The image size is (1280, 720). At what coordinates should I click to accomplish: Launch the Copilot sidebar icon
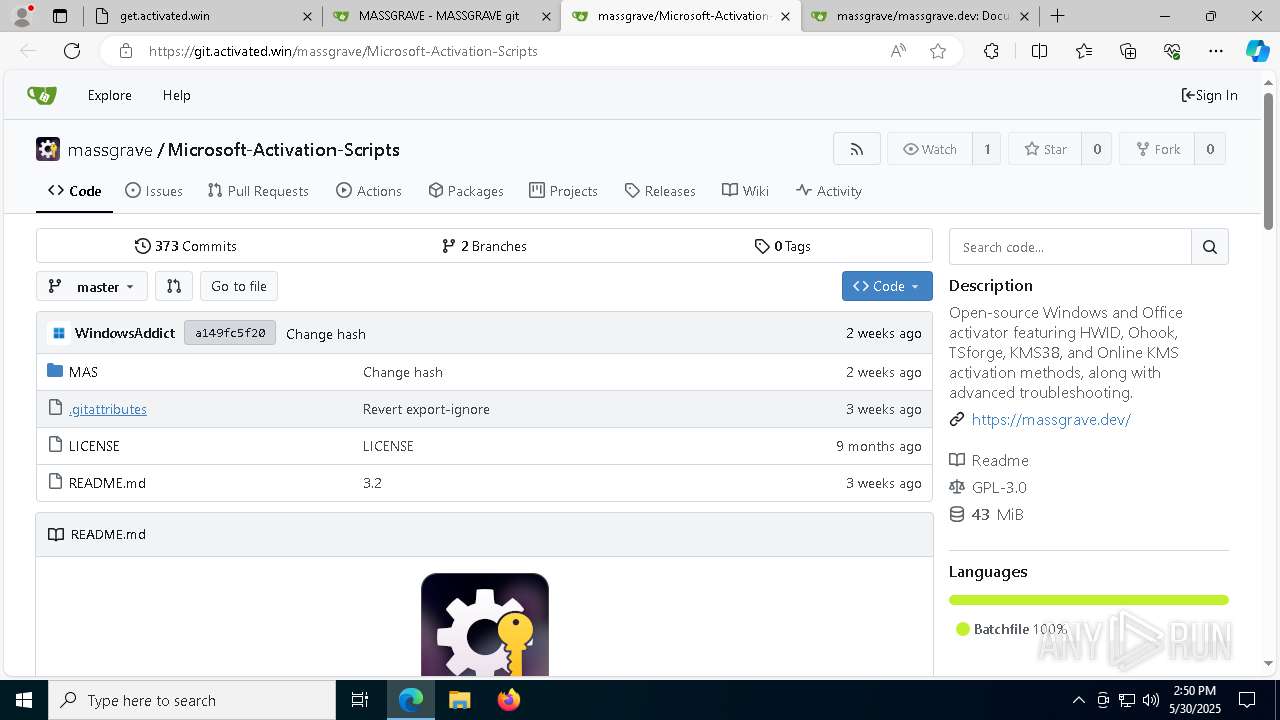[x=1257, y=51]
